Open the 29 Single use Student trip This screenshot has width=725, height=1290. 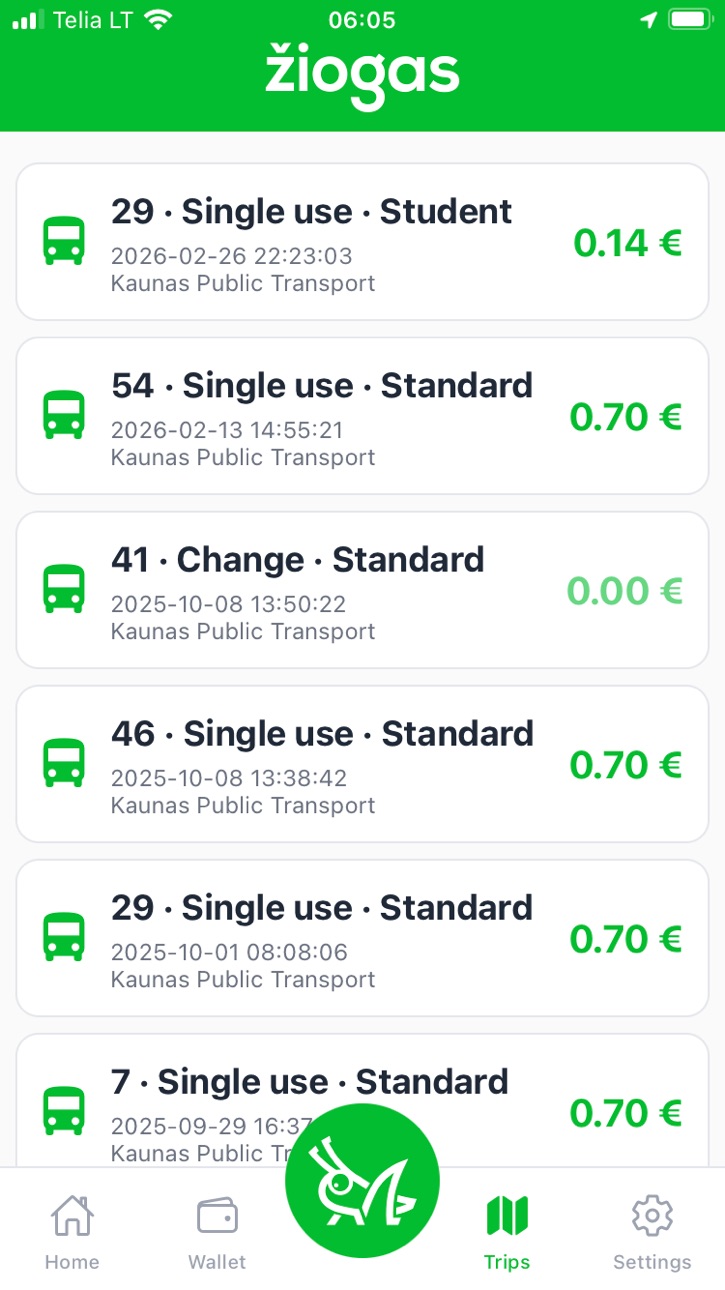point(362,242)
